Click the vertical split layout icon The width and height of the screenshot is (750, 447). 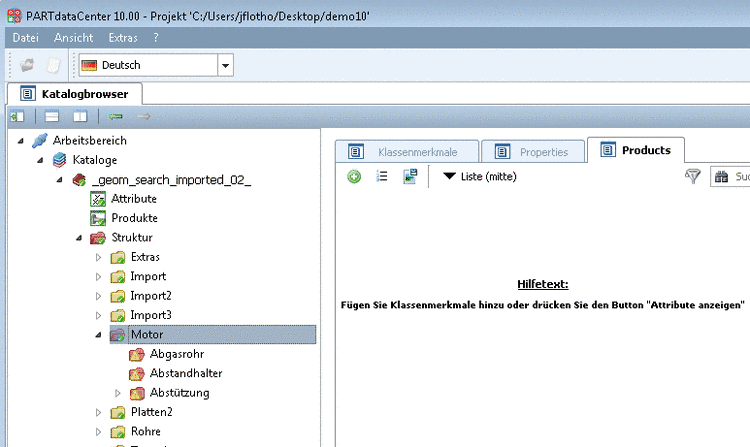pyautogui.click(x=80, y=116)
